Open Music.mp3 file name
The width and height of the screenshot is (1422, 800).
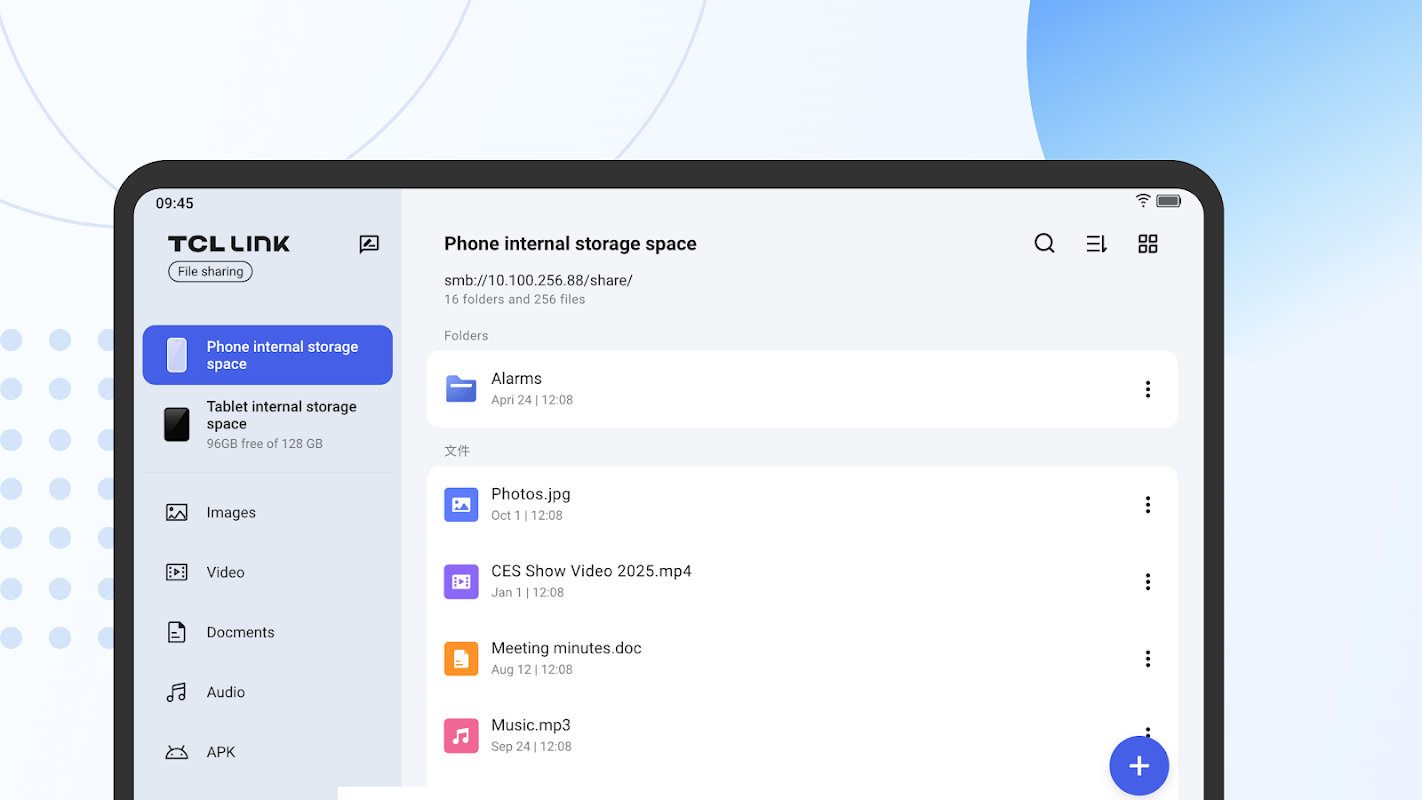tap(531, 725)
